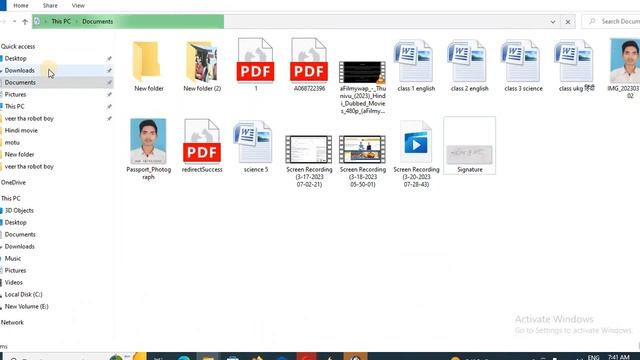This screenshot has height=360, width=640.
Task: Open Pictures under This PC
Action: 16,271
